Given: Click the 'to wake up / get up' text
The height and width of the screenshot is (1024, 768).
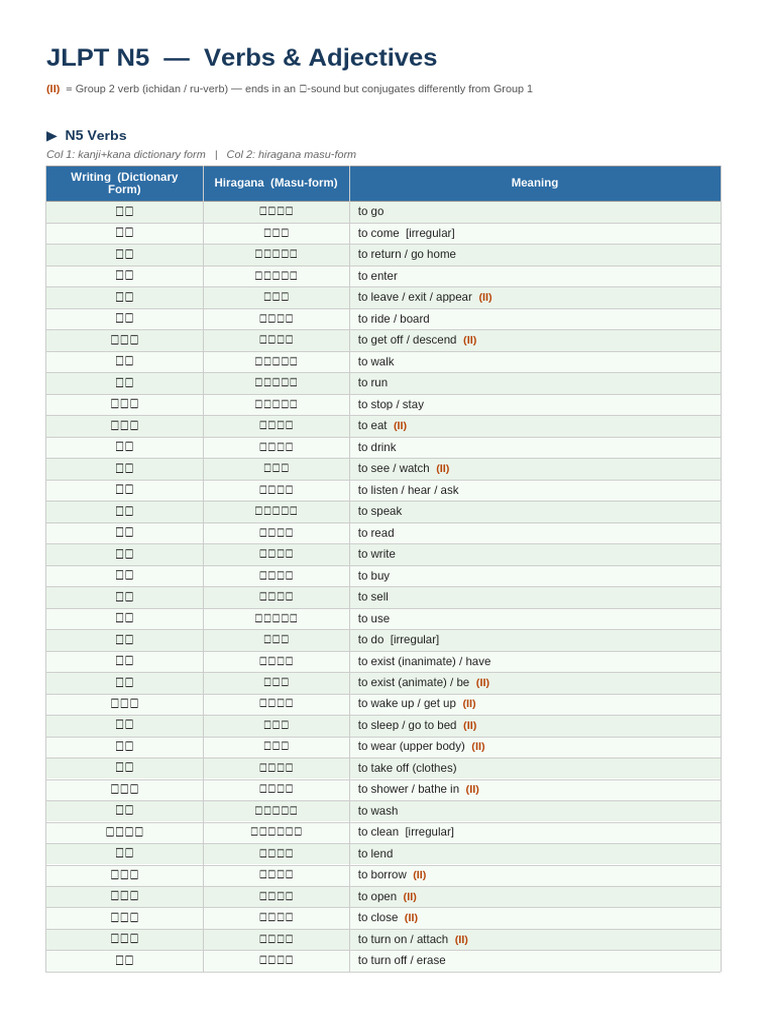Looking at the screenshot, I should tap(407, 703).
